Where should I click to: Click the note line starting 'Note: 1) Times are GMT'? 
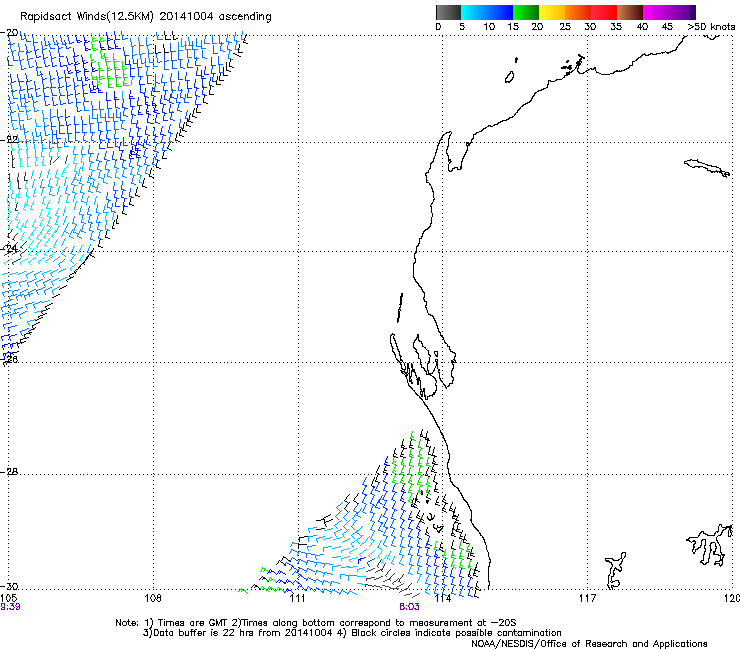click(315, 623)
